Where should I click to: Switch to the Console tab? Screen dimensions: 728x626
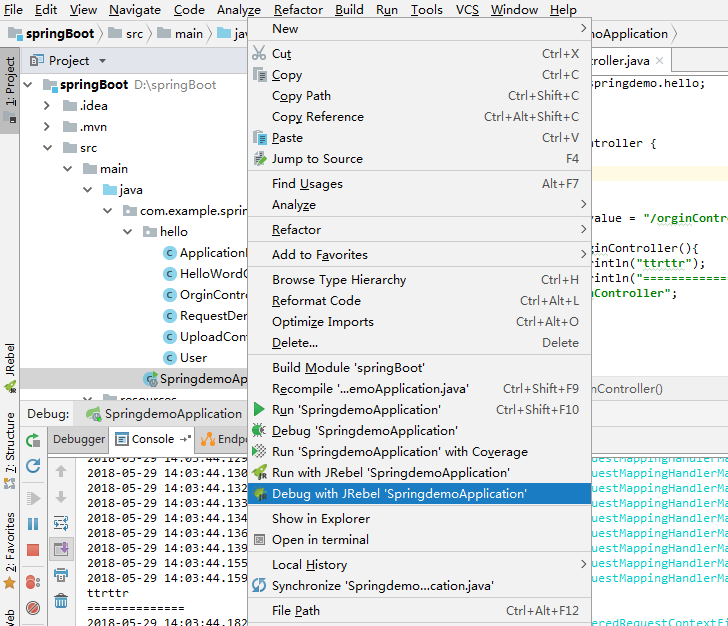tap(153, 439)
